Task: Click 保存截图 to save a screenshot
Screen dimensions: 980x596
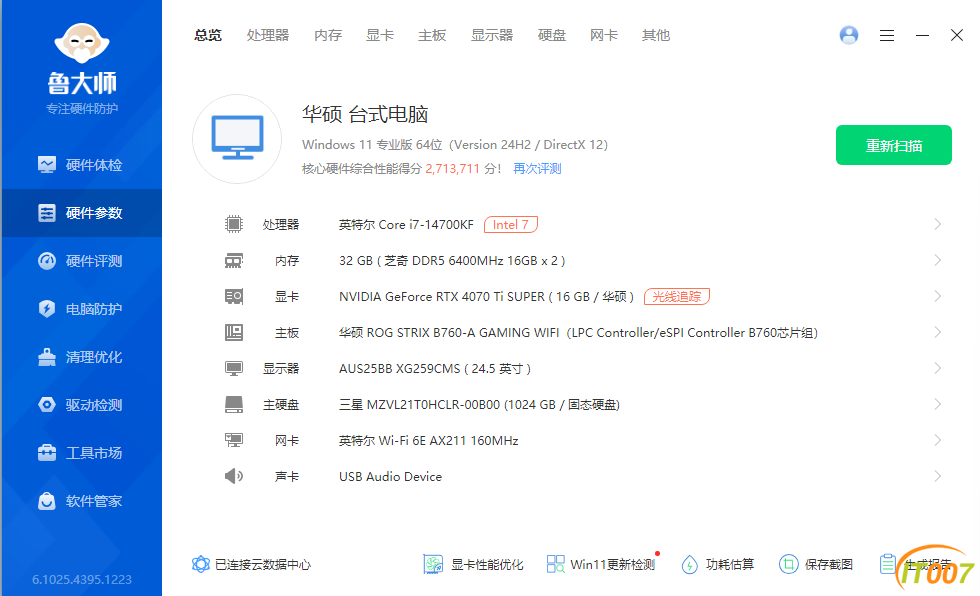Action: pos(816,564)
